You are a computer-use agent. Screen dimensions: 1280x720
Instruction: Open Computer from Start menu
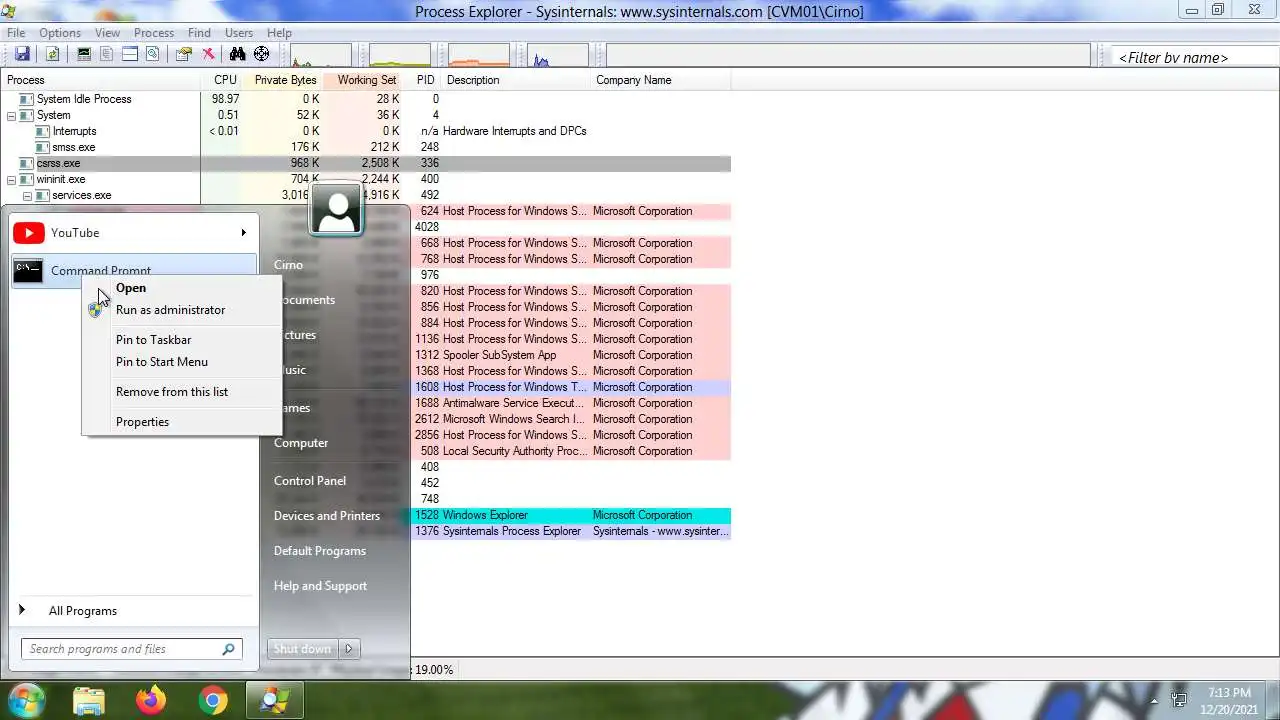(x=301, y=443)
